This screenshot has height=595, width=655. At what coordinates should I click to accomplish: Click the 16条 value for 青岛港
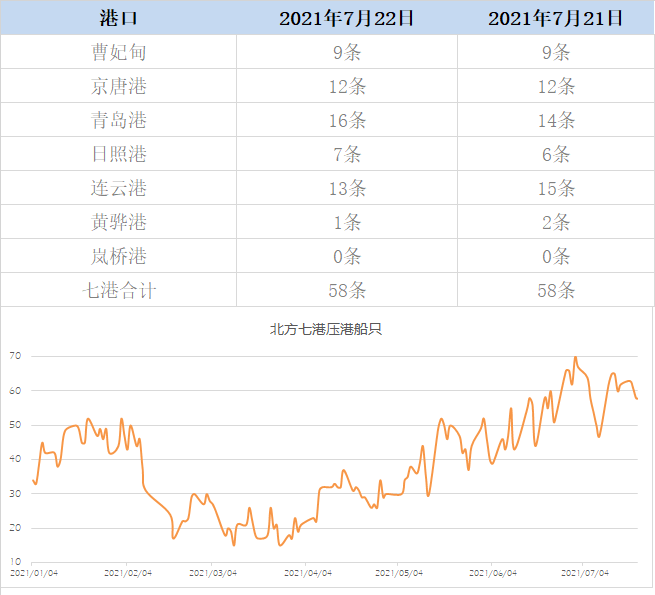347,120
